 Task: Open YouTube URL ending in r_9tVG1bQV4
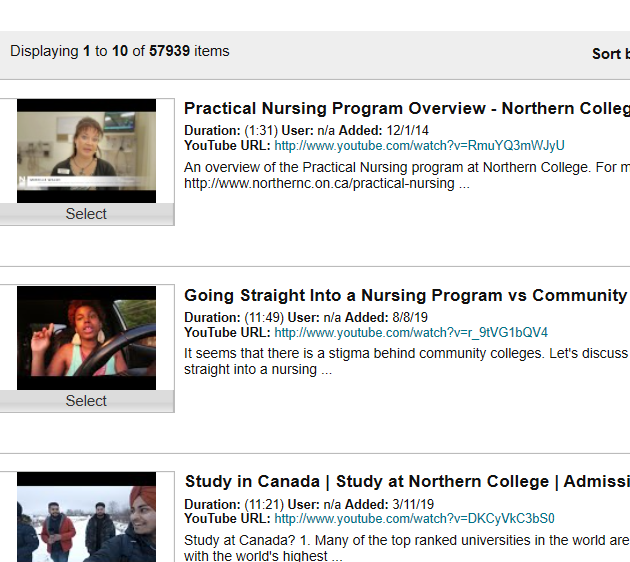[411, 333]
